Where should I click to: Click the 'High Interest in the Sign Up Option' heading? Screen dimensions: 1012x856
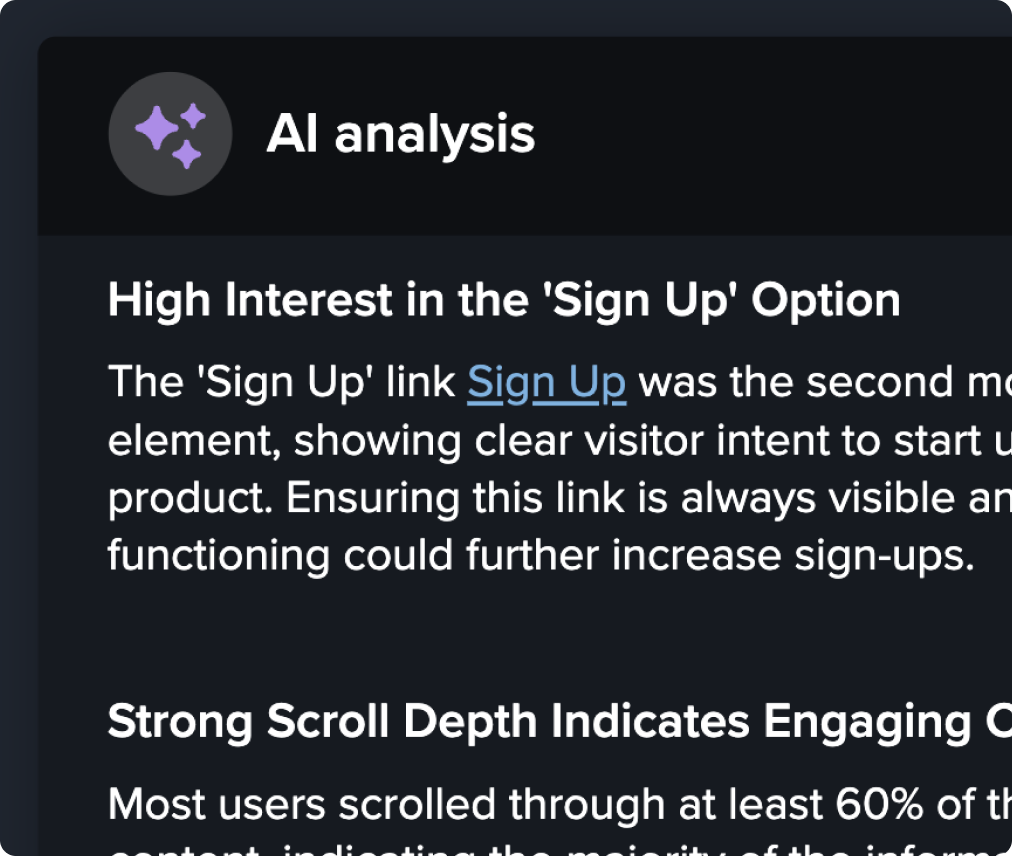click(x=504, y=300)
